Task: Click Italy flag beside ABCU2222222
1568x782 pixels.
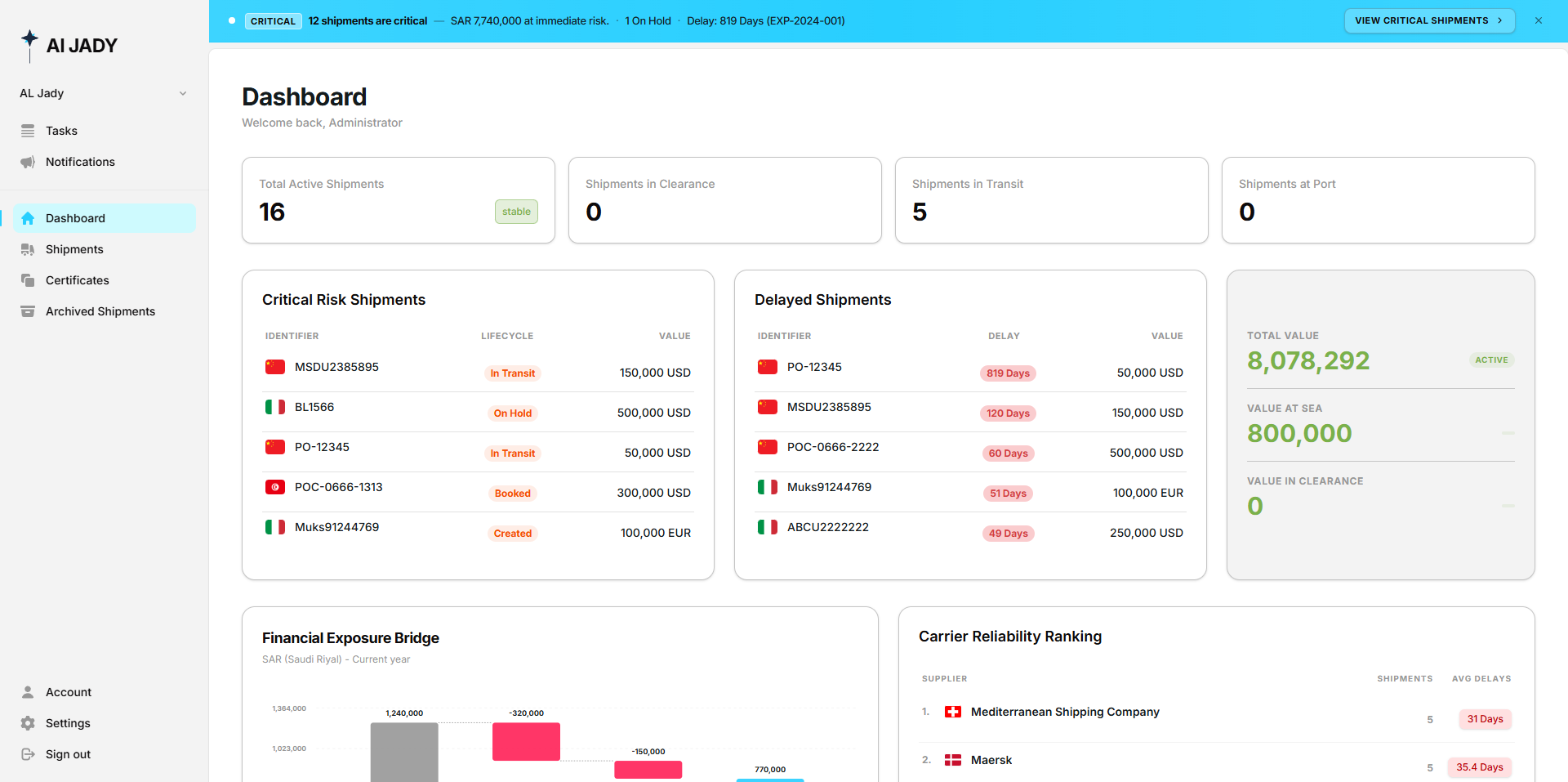Action: [x=768, y=527]
